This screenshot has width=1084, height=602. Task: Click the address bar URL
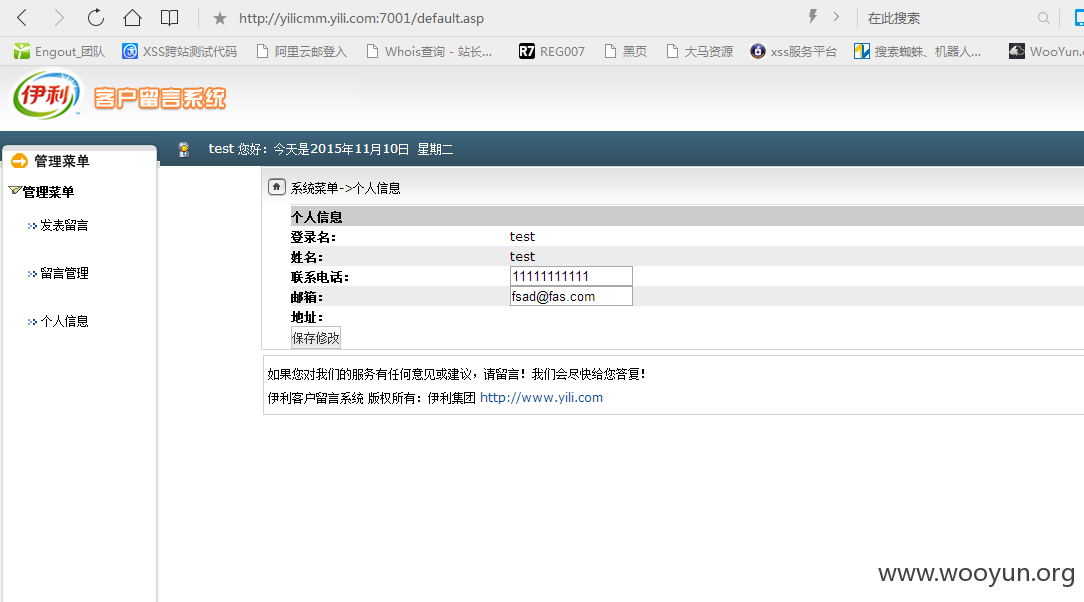point(362,19)
